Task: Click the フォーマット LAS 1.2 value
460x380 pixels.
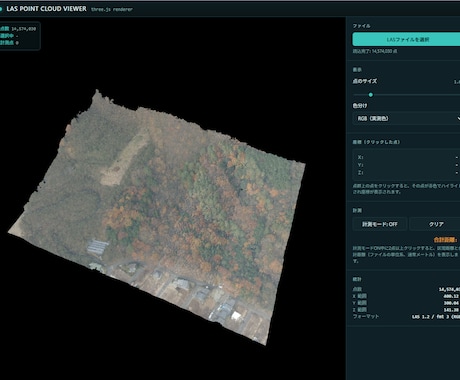Action: [x=436, y=317]
